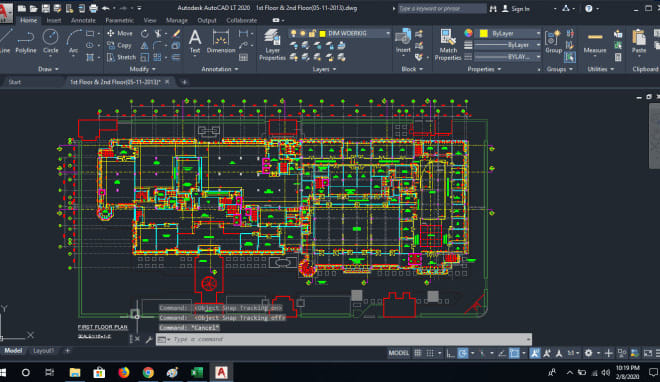
Task: Toggle MODEL space button in status bar
Action: (x=398, y=353)
